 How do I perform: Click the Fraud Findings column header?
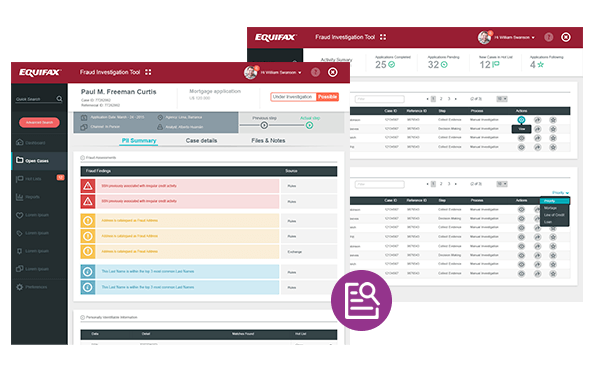click(98, 171)
